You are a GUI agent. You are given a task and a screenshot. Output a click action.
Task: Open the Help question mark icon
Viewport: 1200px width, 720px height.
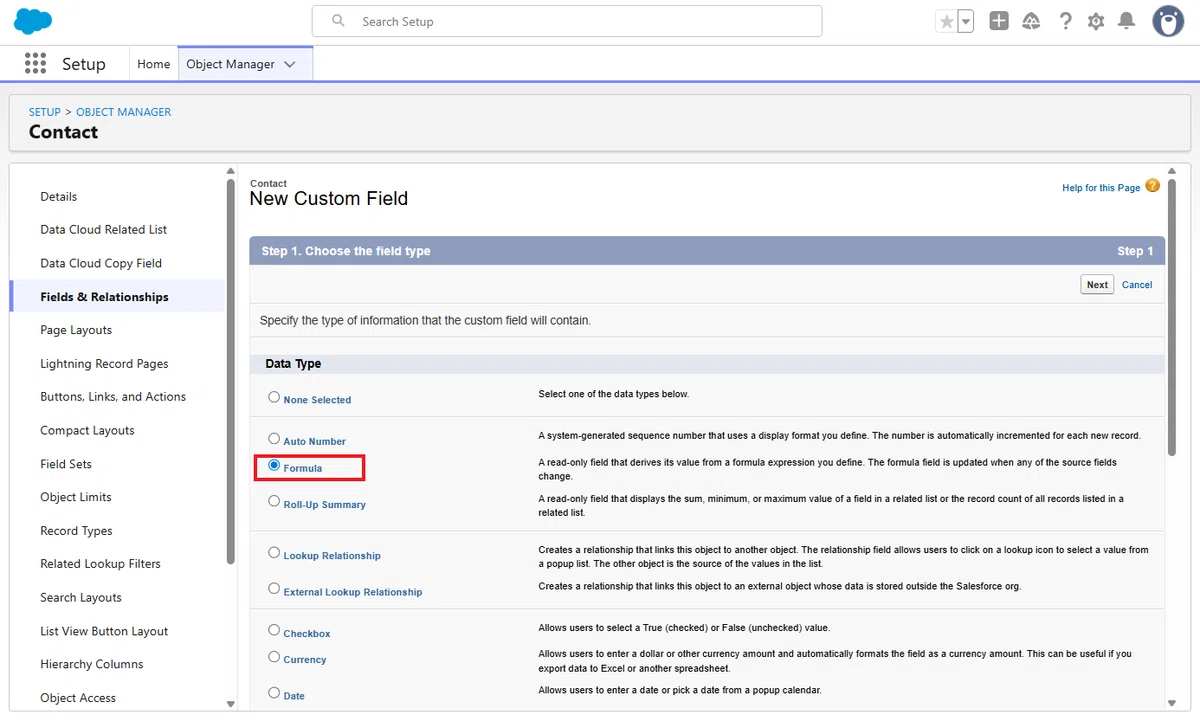pyautogui.click(x=1066, y=21)
